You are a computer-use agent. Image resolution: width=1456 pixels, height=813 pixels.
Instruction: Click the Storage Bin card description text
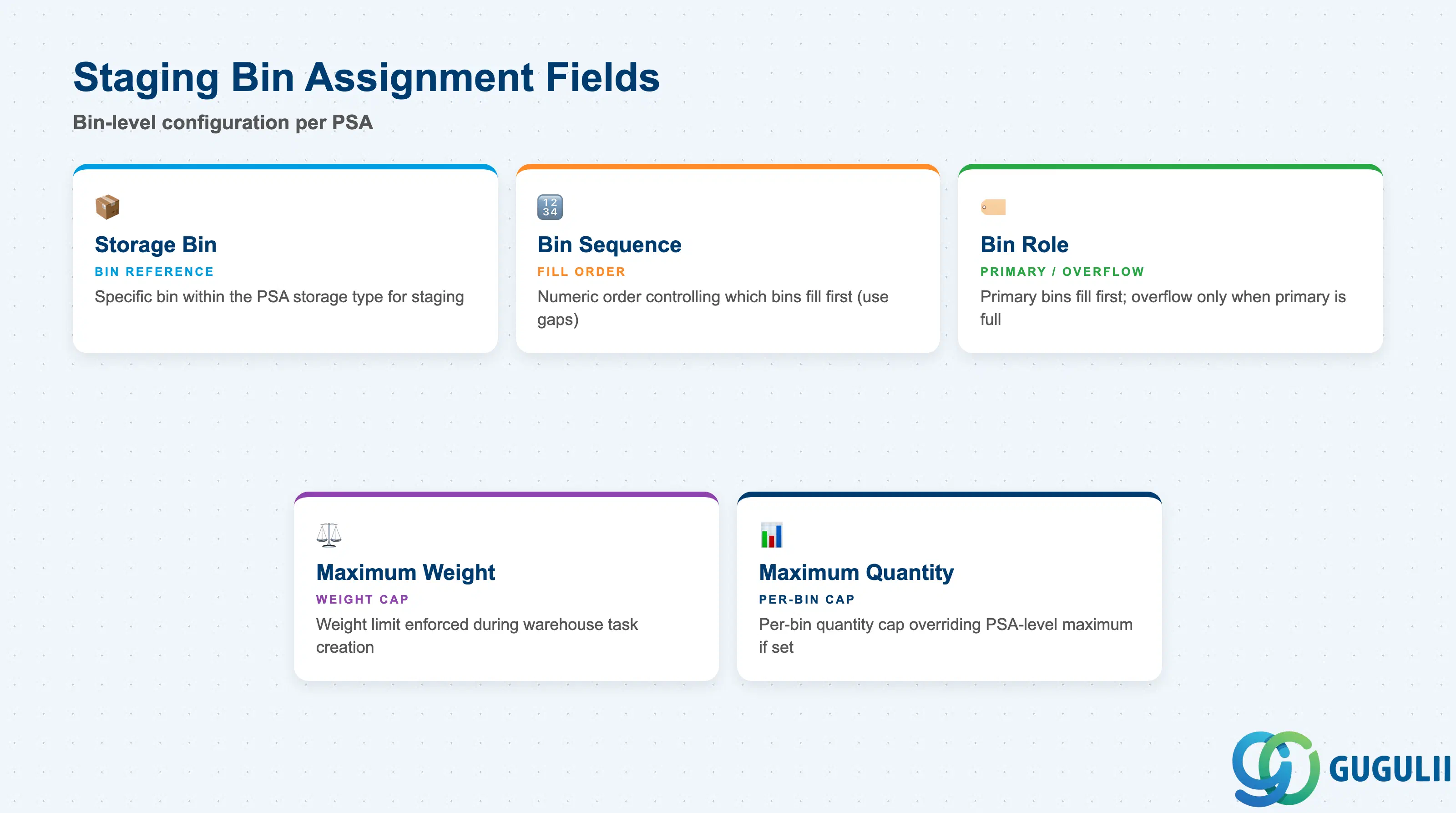279,297
